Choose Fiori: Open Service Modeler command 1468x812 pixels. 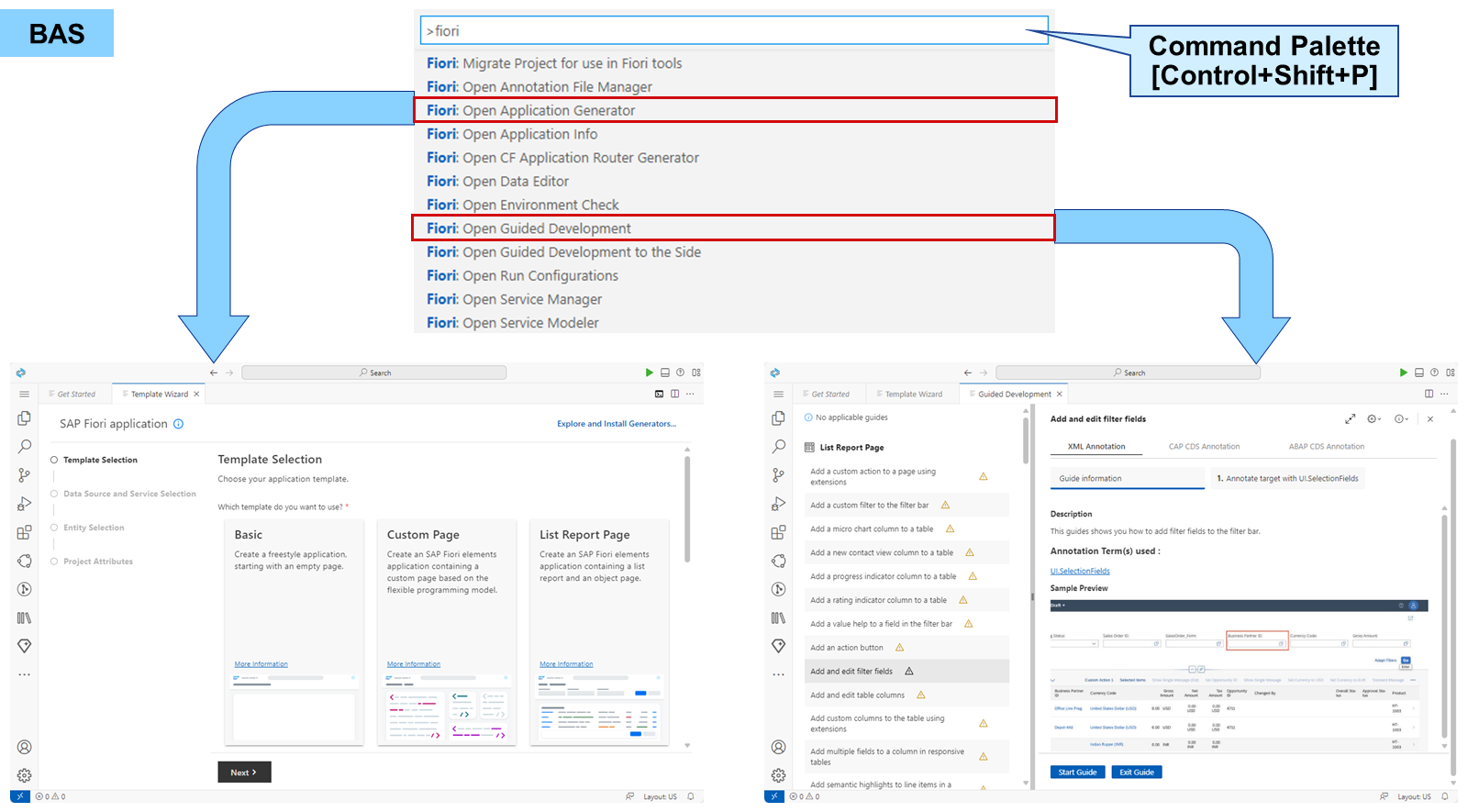coord(734,323)
